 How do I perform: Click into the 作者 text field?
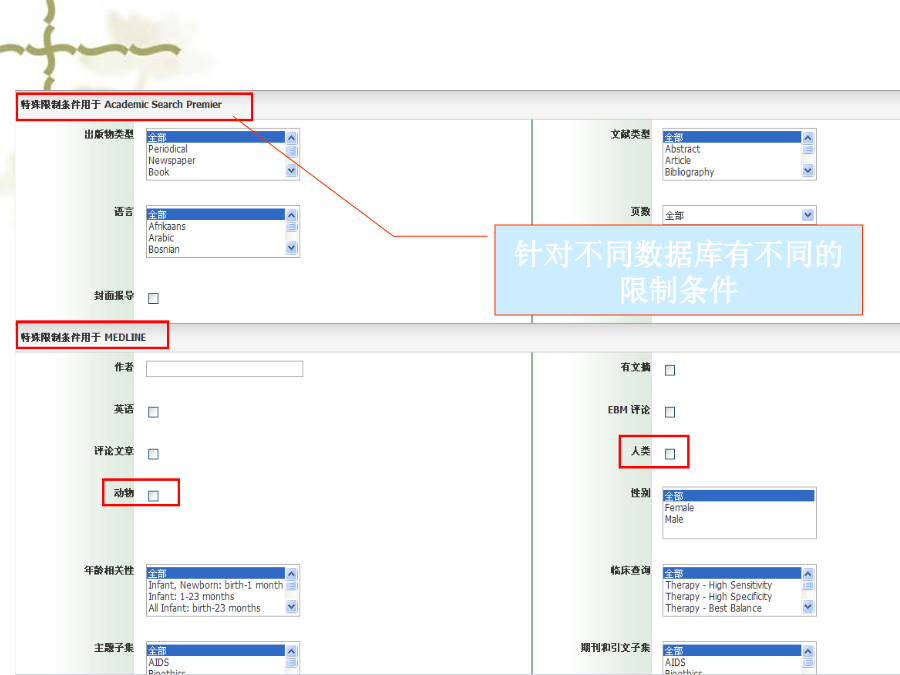(224, 368)
